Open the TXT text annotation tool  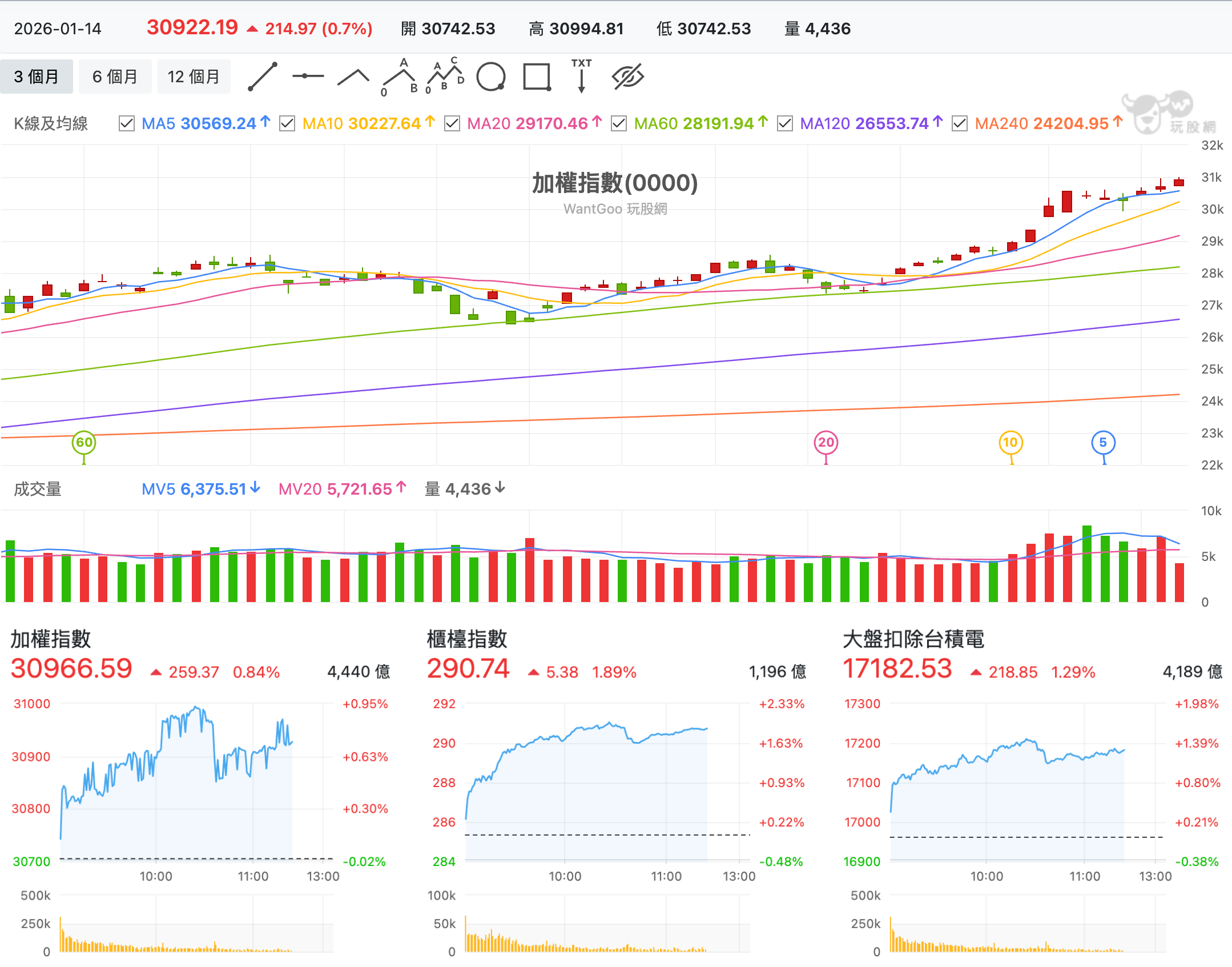(x=581, y=75)
